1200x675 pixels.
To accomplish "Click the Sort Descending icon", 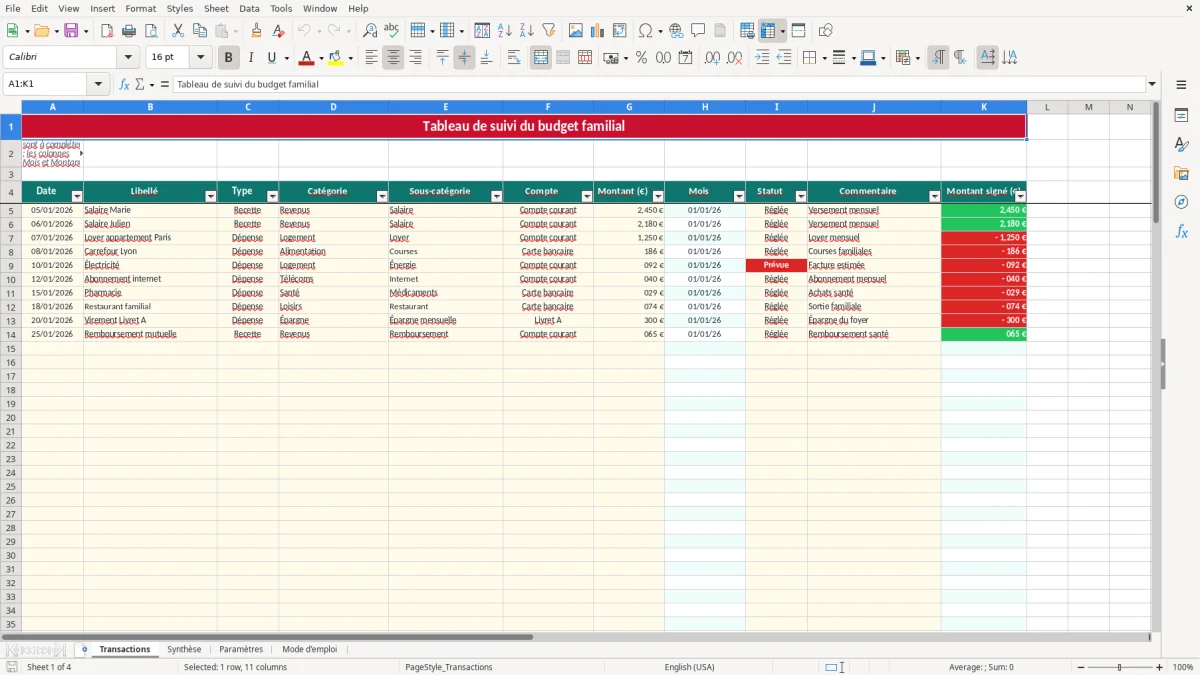I will pyautogui.click(x=527, y=31).
